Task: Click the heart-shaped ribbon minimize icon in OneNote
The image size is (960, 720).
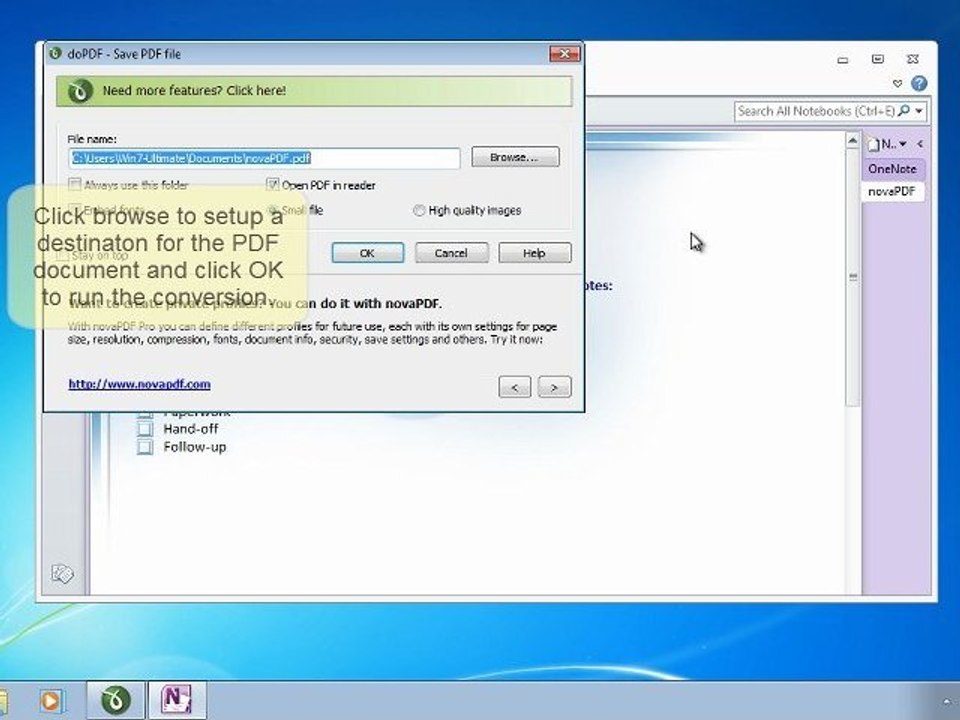Action: [897, 83]
